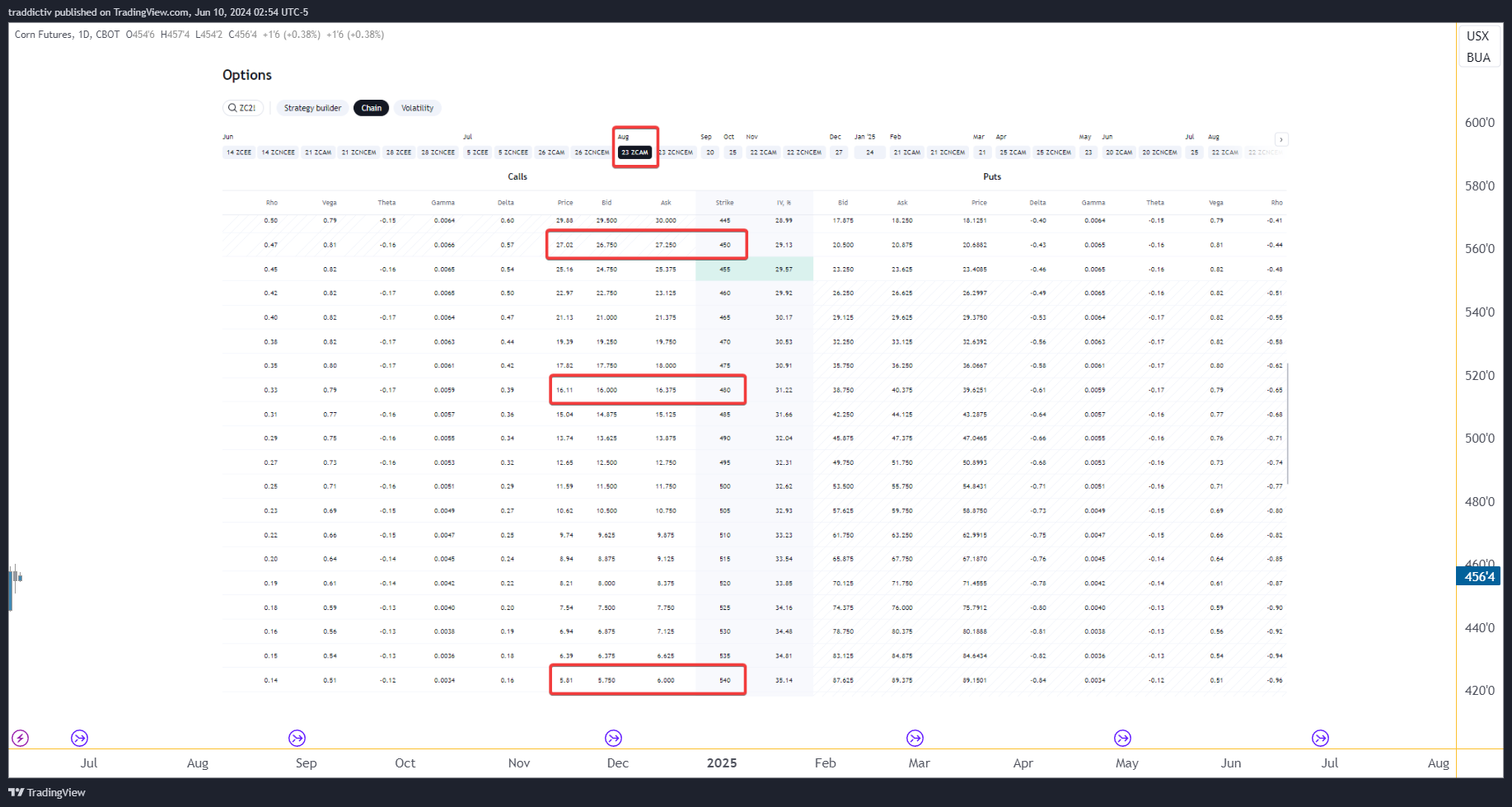Open the Strategy builder view
This screenshot has height=807, width=1512.
pyautogui.click(x=312, y=108)
